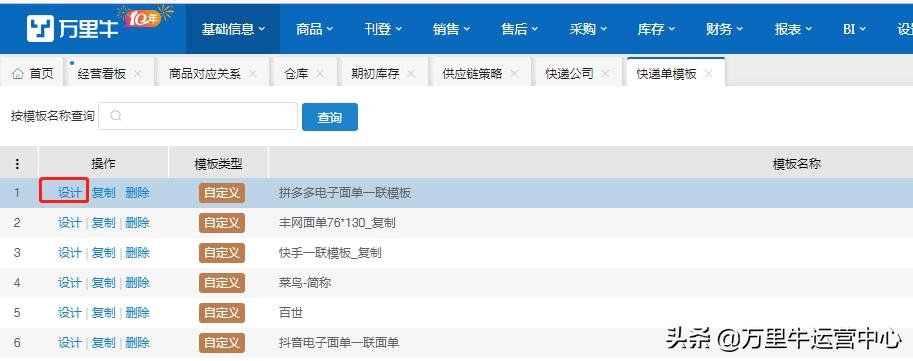Click 删除 for 菜鸟-简称 template
The height and width of the screenshot is (361, 913).
pyautogui.click(x=137, y=282)
